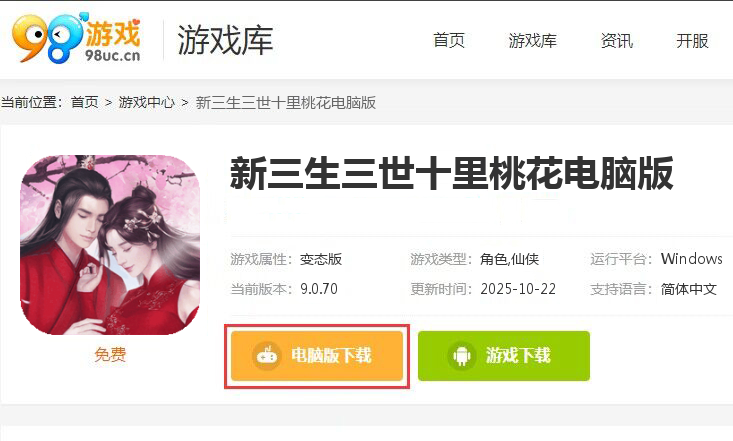Click the 电脑版下载 orange button
This screenshot has height=441, width=733.
pyautogui.click(x=317, y=356)
